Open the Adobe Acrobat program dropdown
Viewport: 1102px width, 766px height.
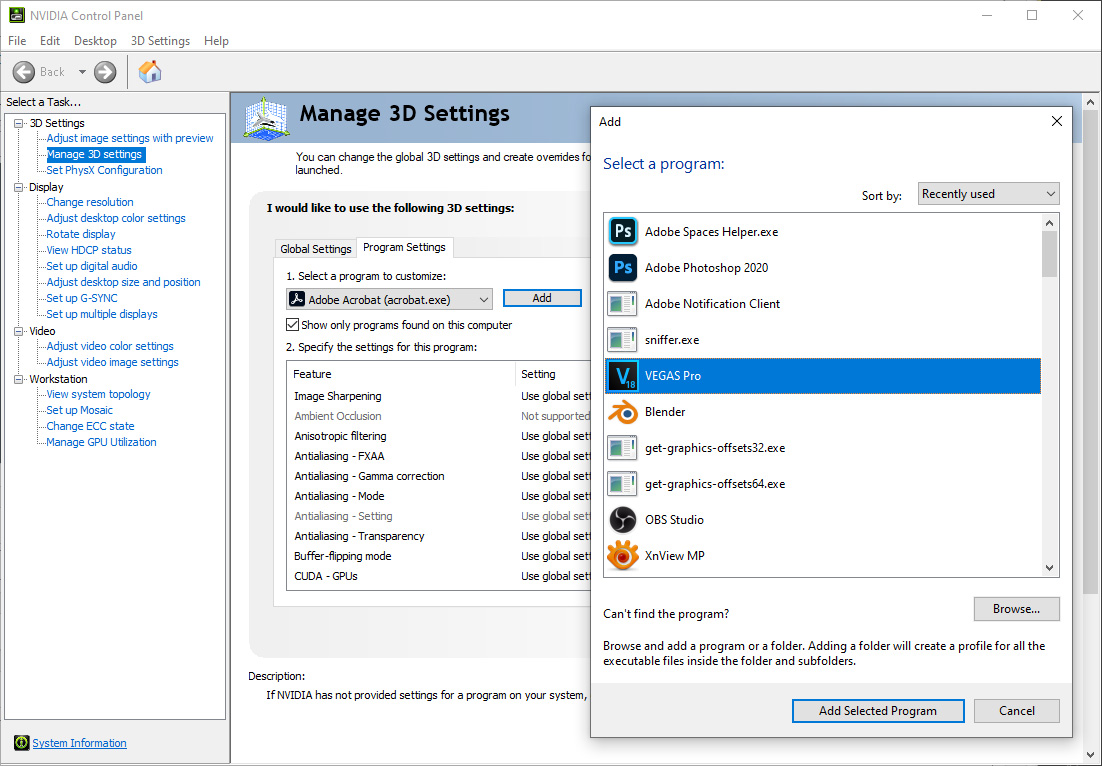pyautogui.click(x=389, y=299)
